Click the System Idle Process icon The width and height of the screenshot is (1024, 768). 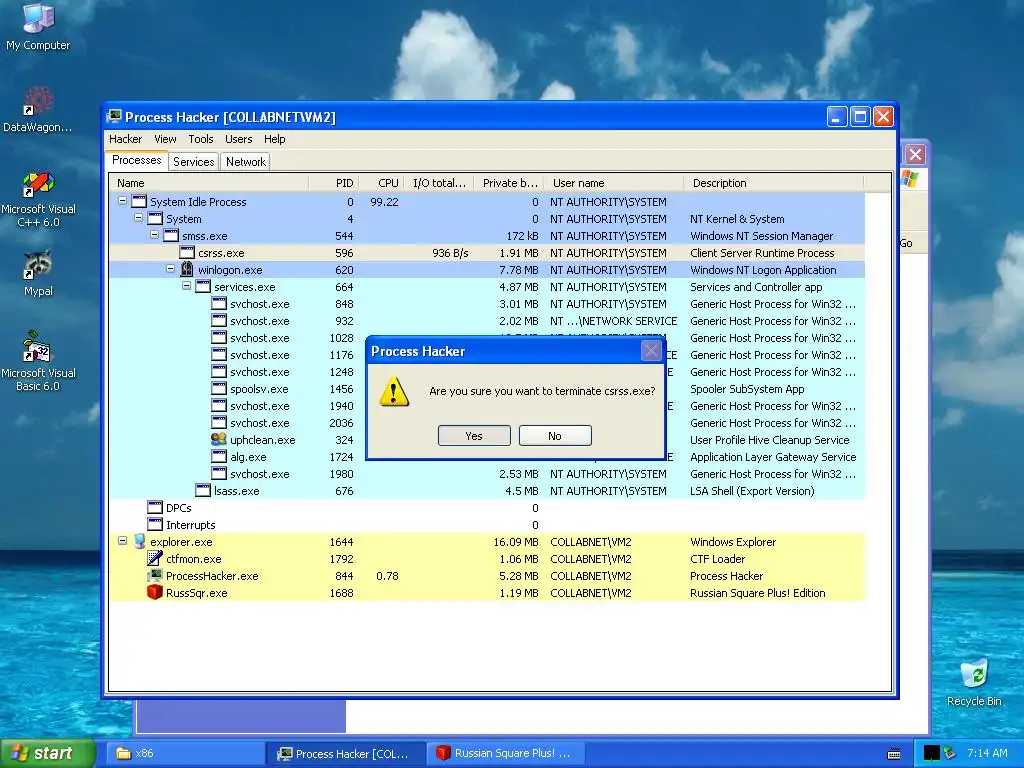[139, 201]
